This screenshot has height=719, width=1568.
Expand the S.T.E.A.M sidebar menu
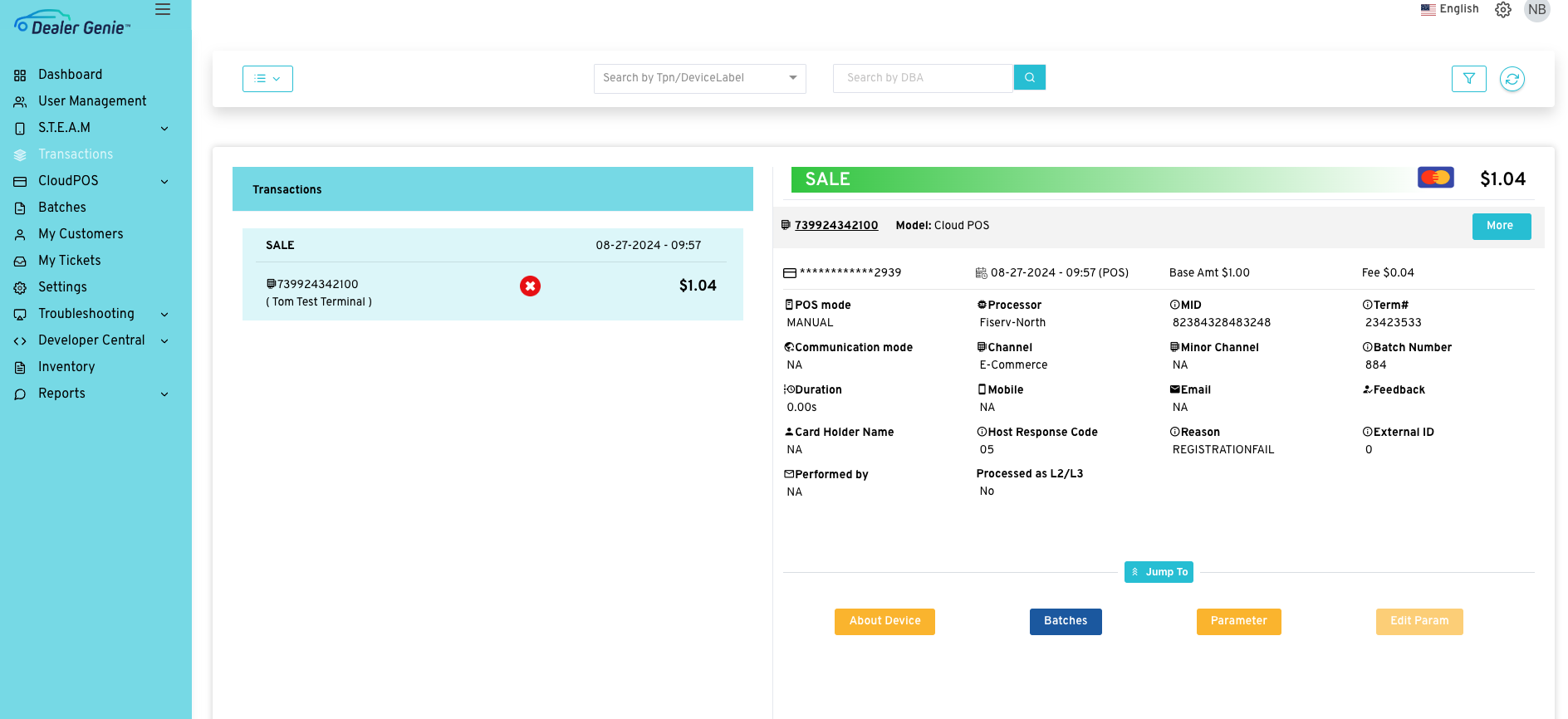(91, 128)
